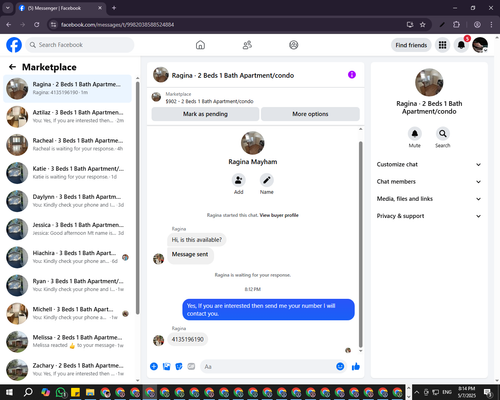Viewport: 500px width, 400px height.
Task: Mute the conversation bell icon
Action: click(415, 134)
